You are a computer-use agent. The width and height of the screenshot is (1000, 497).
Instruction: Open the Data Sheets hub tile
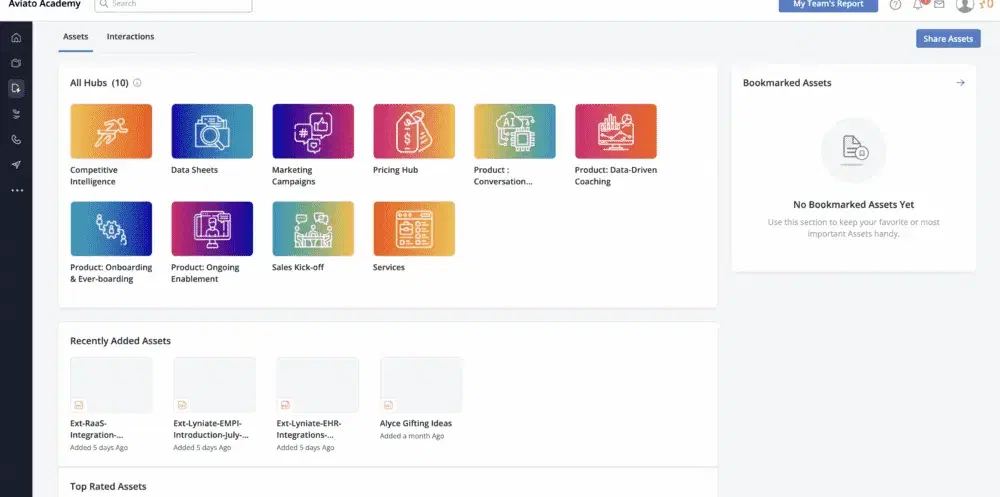212,131
